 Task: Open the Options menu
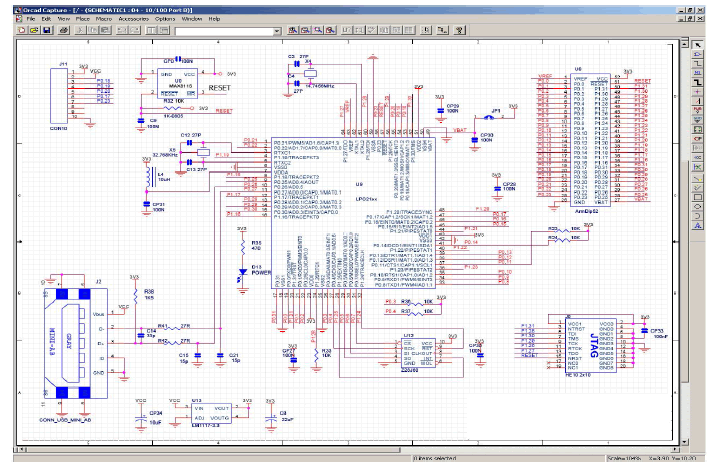[165, 19]
